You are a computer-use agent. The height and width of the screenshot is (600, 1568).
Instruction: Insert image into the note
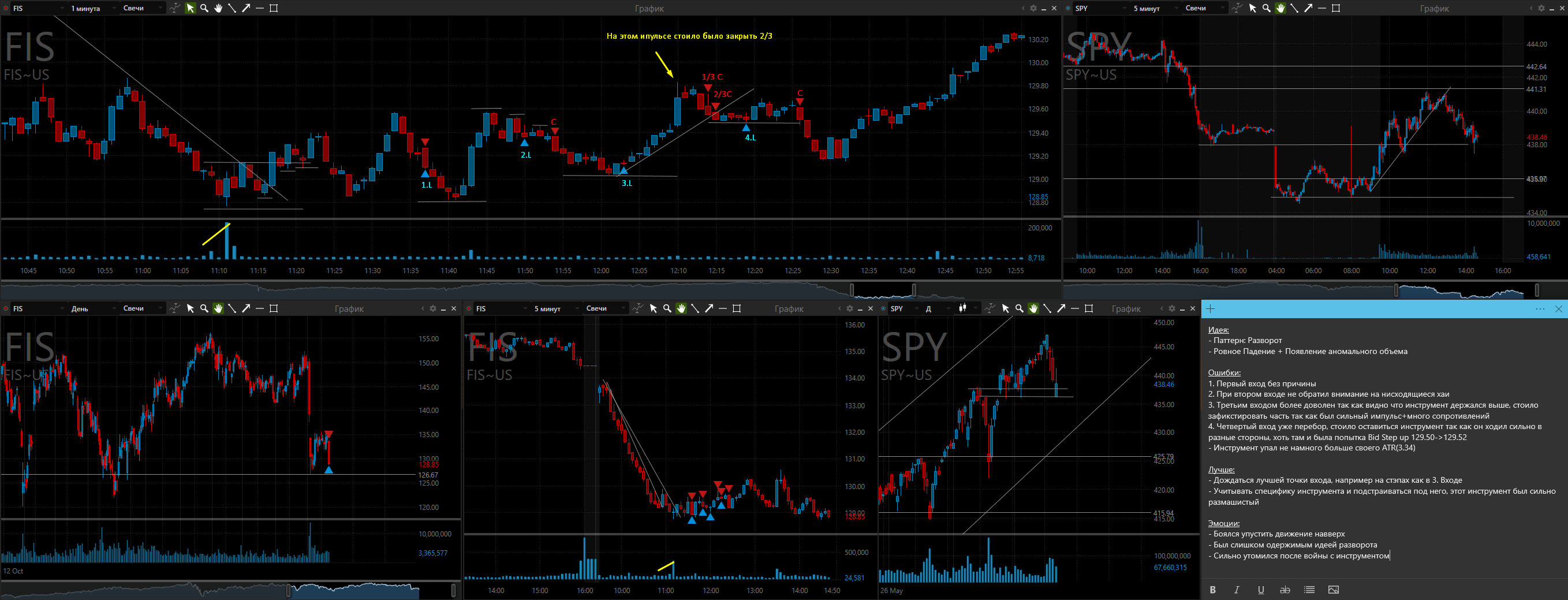click(1333, 590)
